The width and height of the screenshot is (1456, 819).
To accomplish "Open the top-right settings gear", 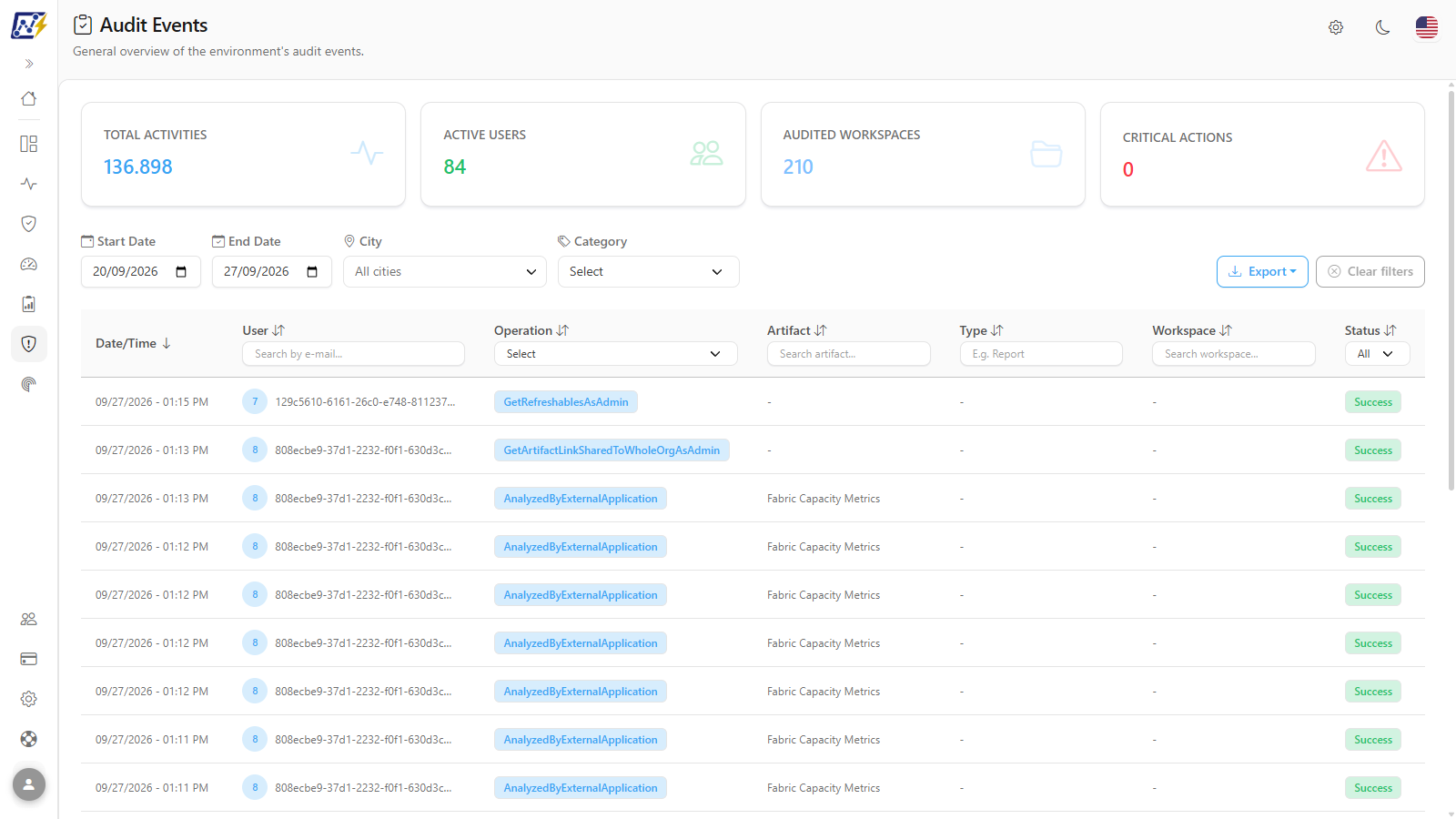I will tap(1336, 27).
